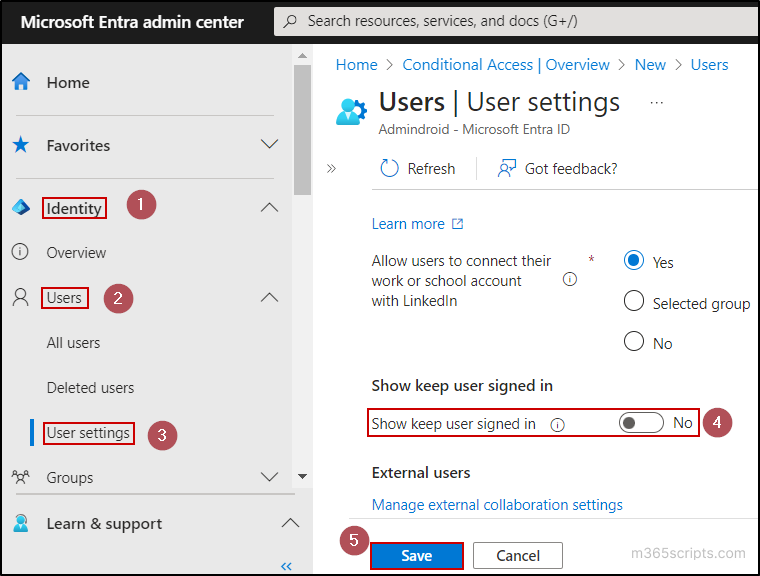Click the search resources input field
This screenshot has height=576, width=760.
(x=517, y=21)
